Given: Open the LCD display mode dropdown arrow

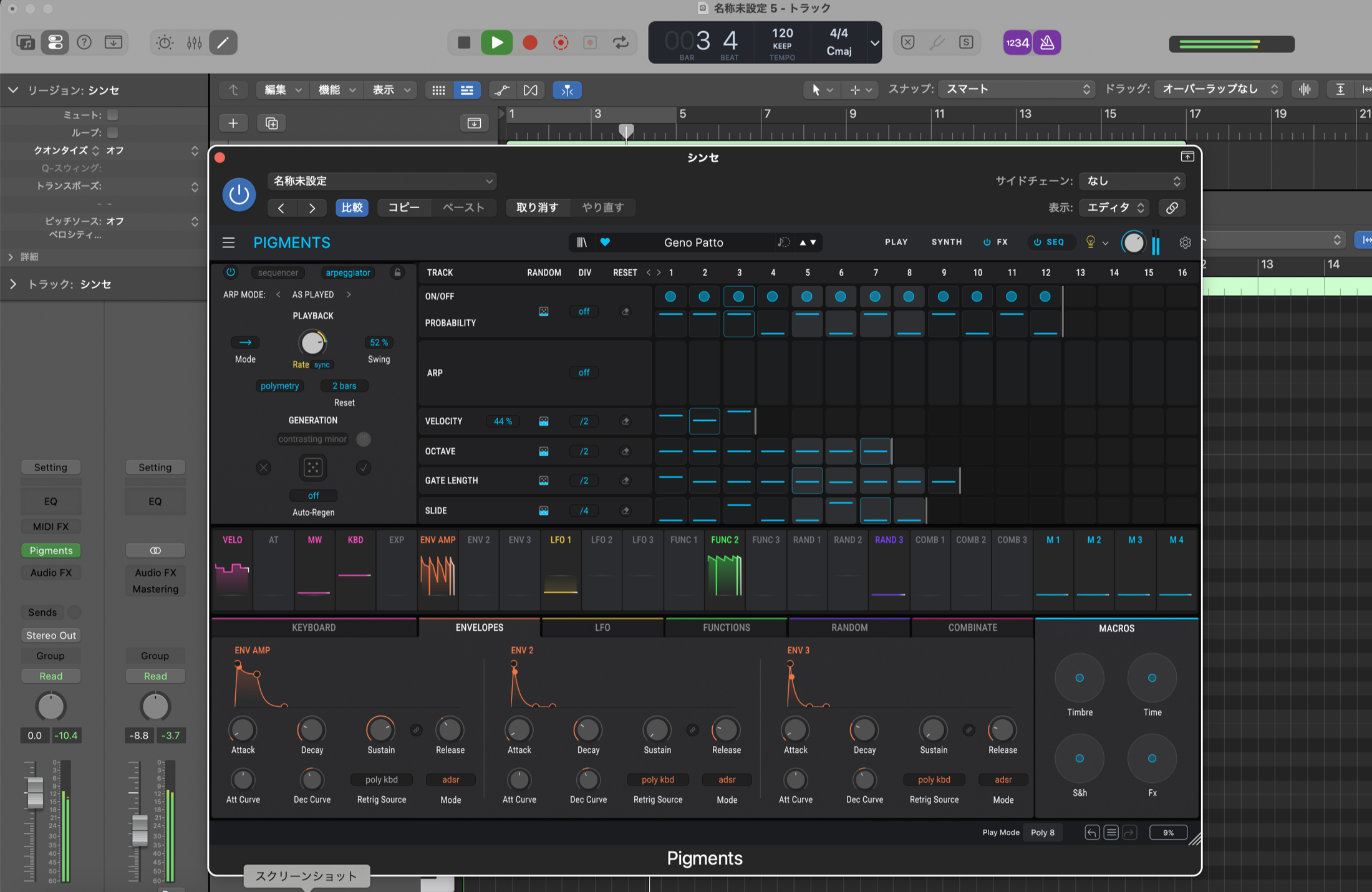Looking at the screenshot, I should [874, 43].
